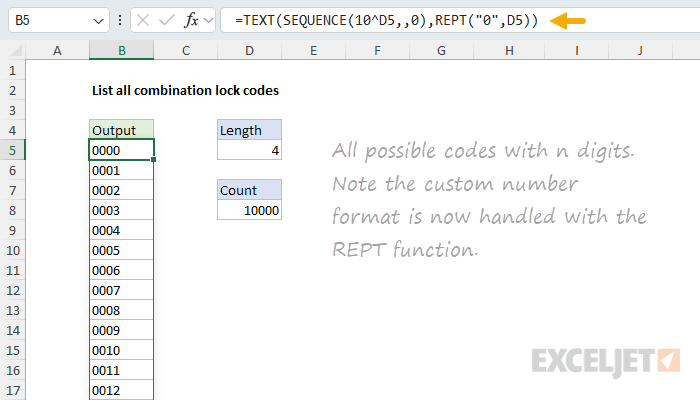Select cell containing 0000

[121, 150]
